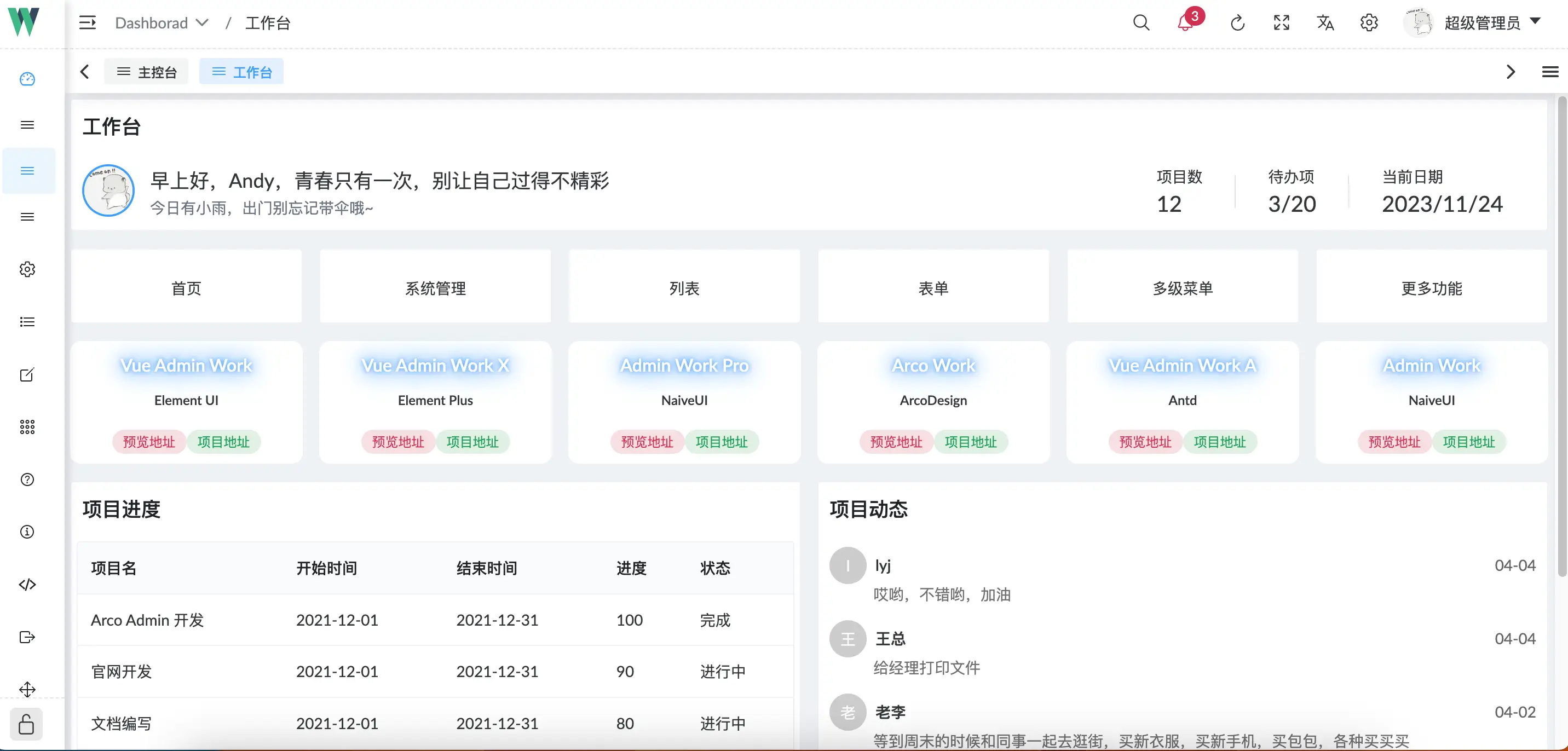The width and height of the screenshot is (1568, 751).
Task: Open settings gear in top bar
Action: click(x=1369, y=23)
